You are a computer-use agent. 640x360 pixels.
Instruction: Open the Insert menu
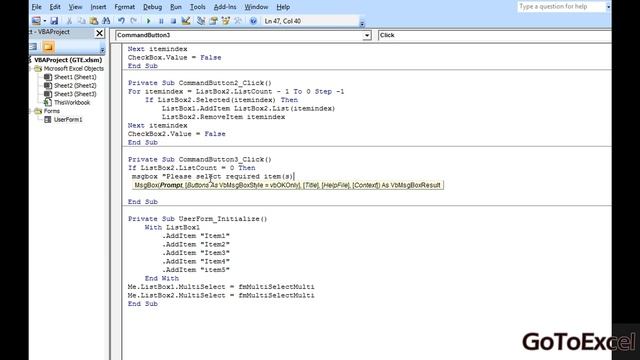point(98,7)
